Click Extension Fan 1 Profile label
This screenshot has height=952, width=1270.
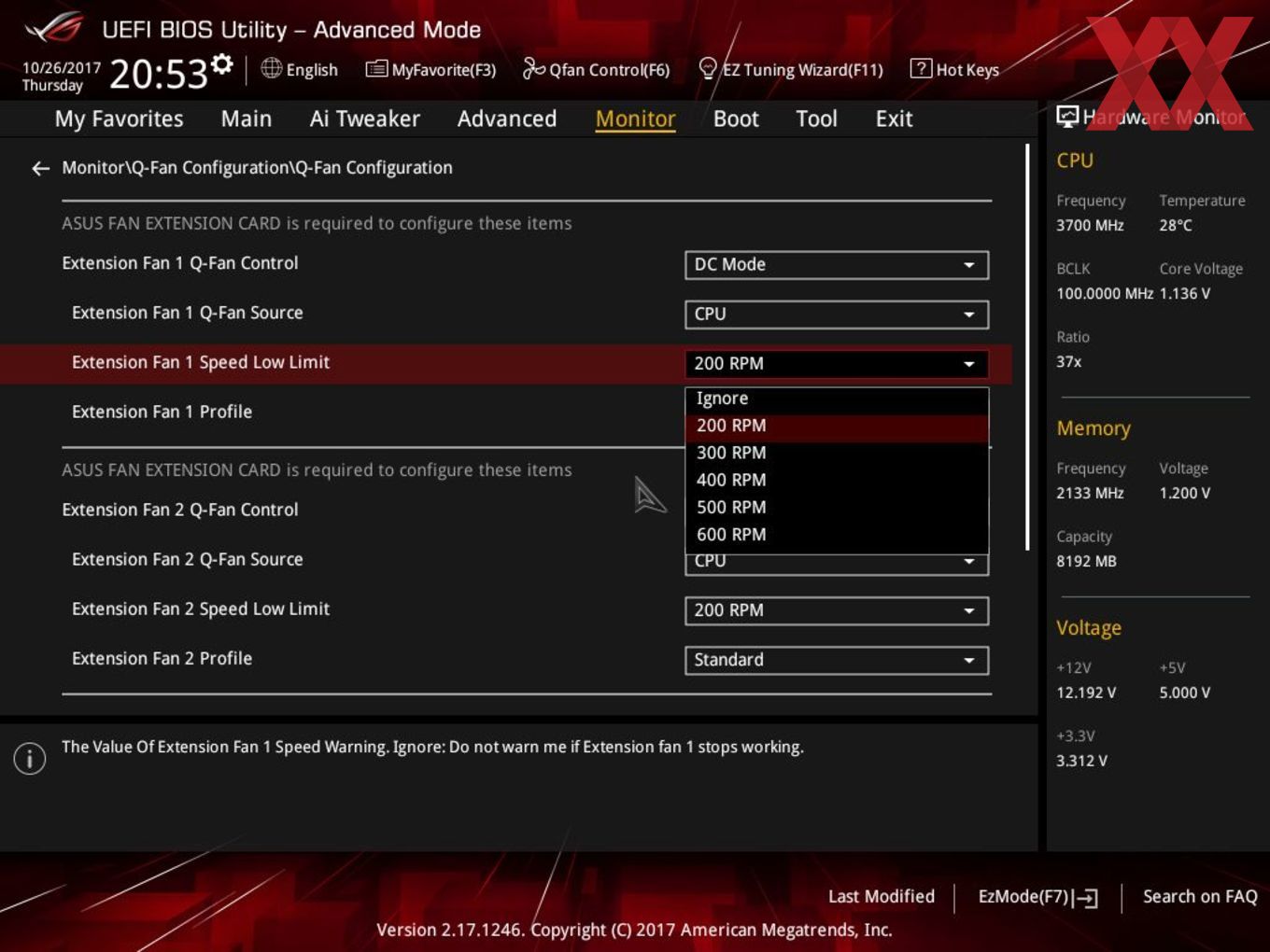(162, 412)
